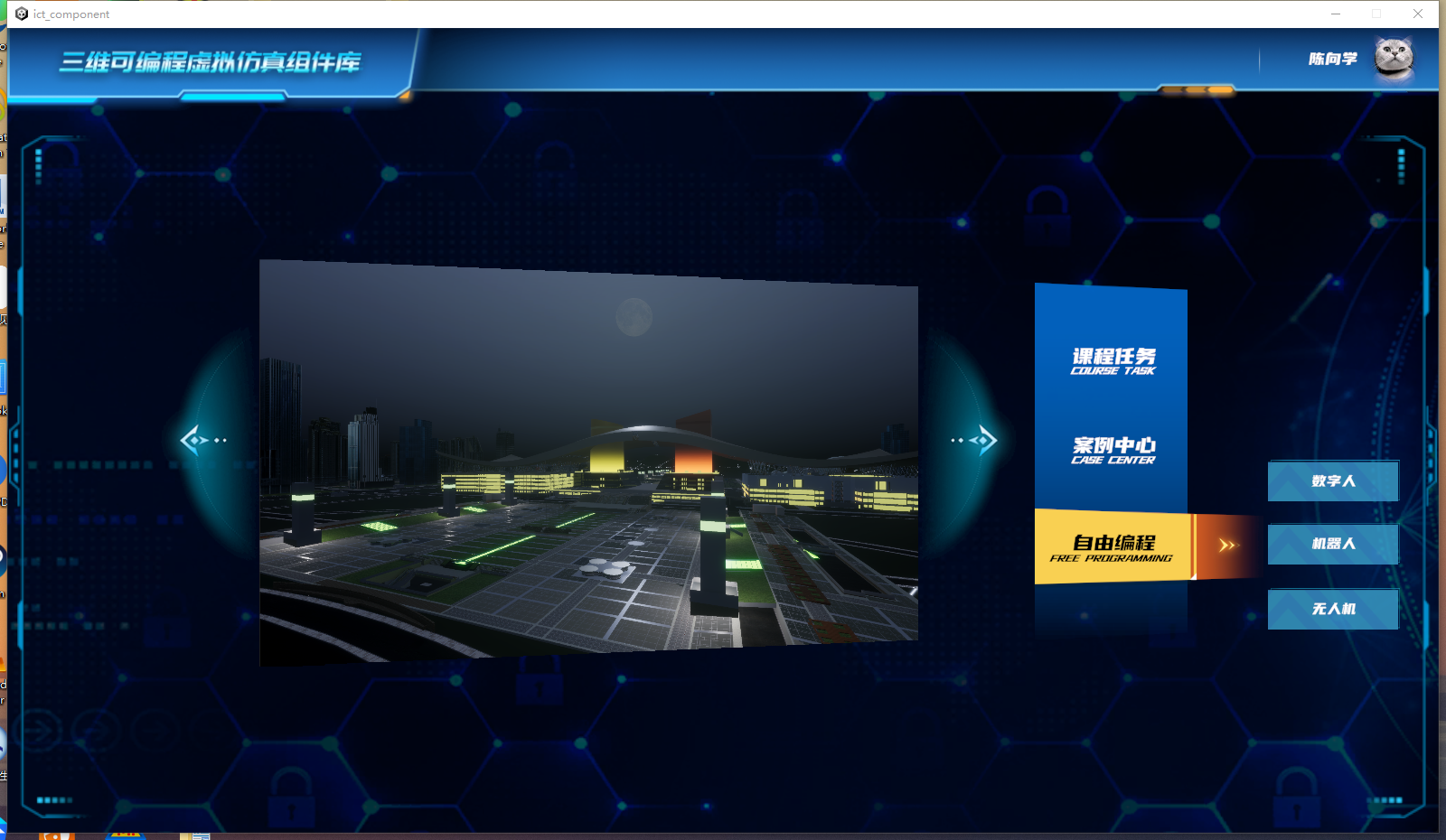
Task: Open the File Explorer icon in the taskbar
Action: click(196, 835)
